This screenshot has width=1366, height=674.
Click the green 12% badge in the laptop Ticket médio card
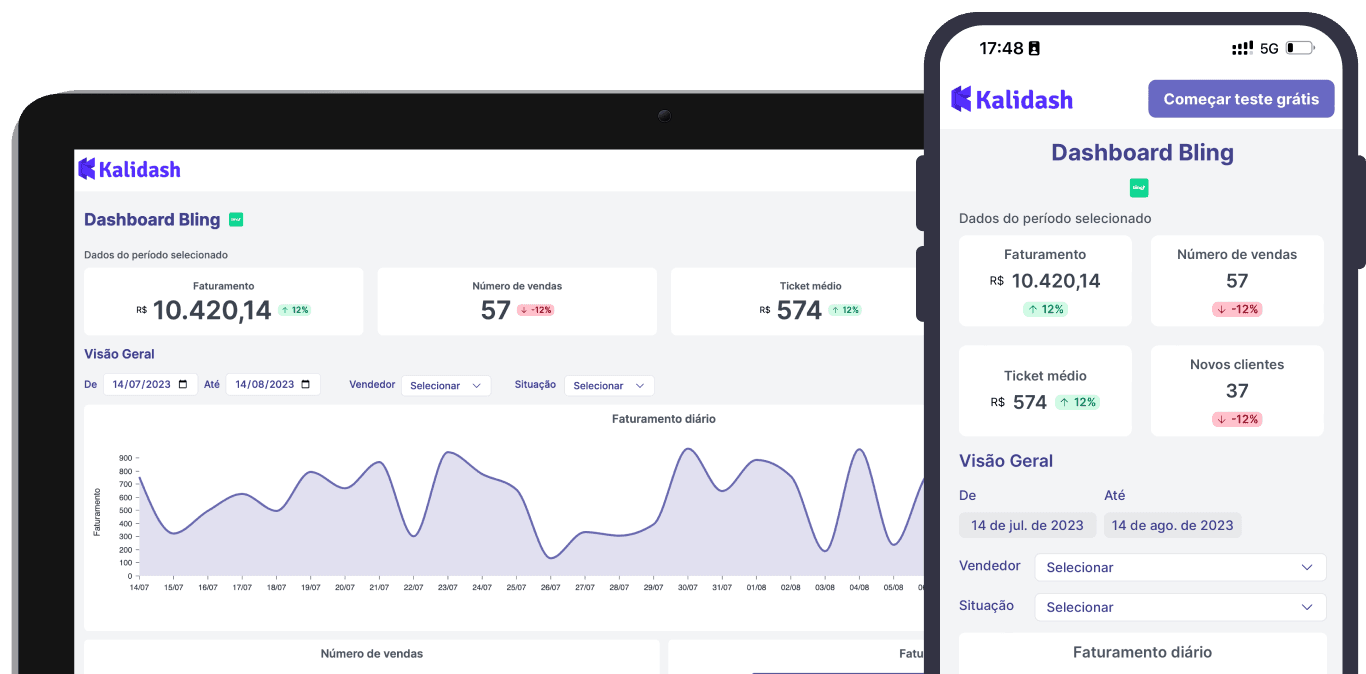pyautogui.click(x=845, y=310)
